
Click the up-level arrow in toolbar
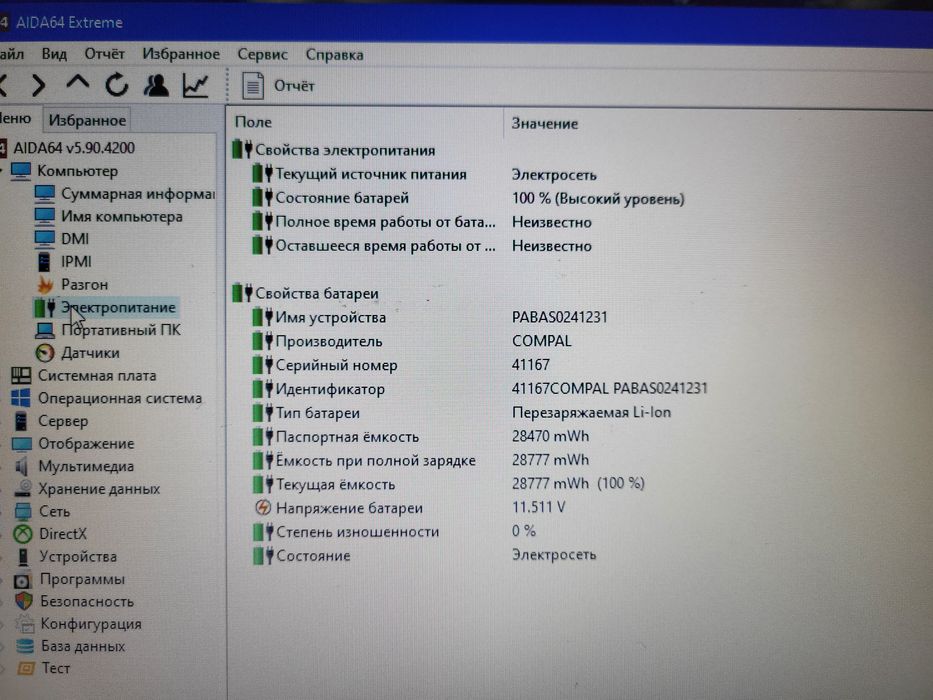(78, 83)
